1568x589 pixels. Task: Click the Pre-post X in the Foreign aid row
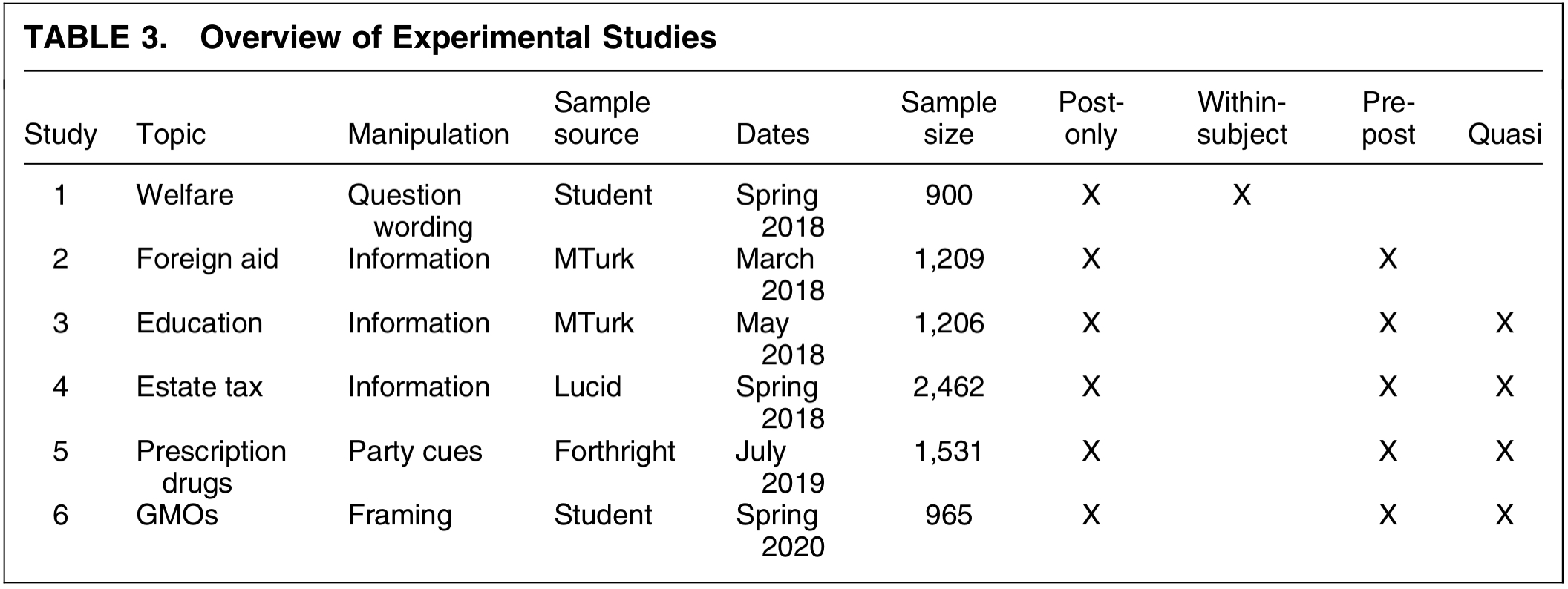click(1388, 259)
